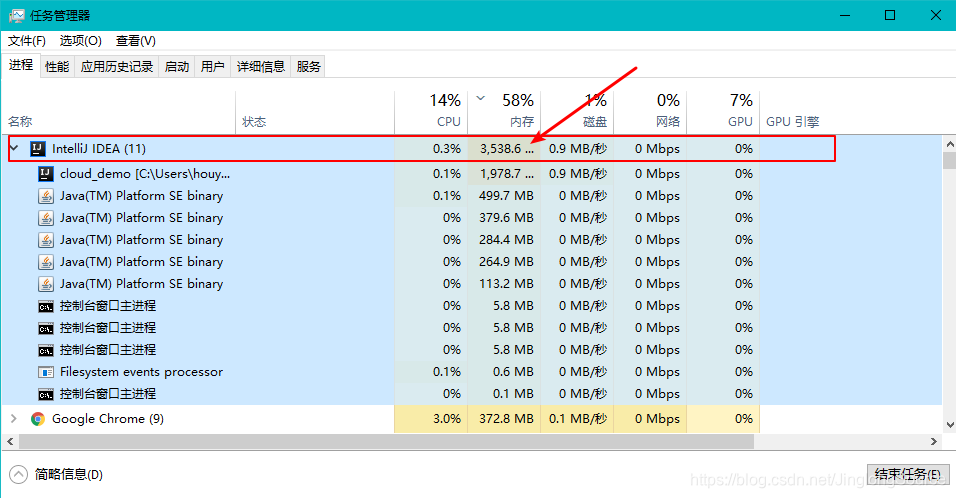This screenshot has height=498, width=956.
Task: Click the IntelliJ IDEA (11) group icon
Action: click(x=38, y=149)
